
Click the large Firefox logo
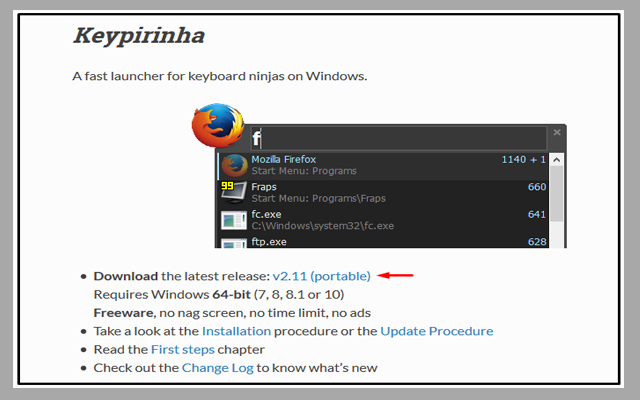[217, 128]
